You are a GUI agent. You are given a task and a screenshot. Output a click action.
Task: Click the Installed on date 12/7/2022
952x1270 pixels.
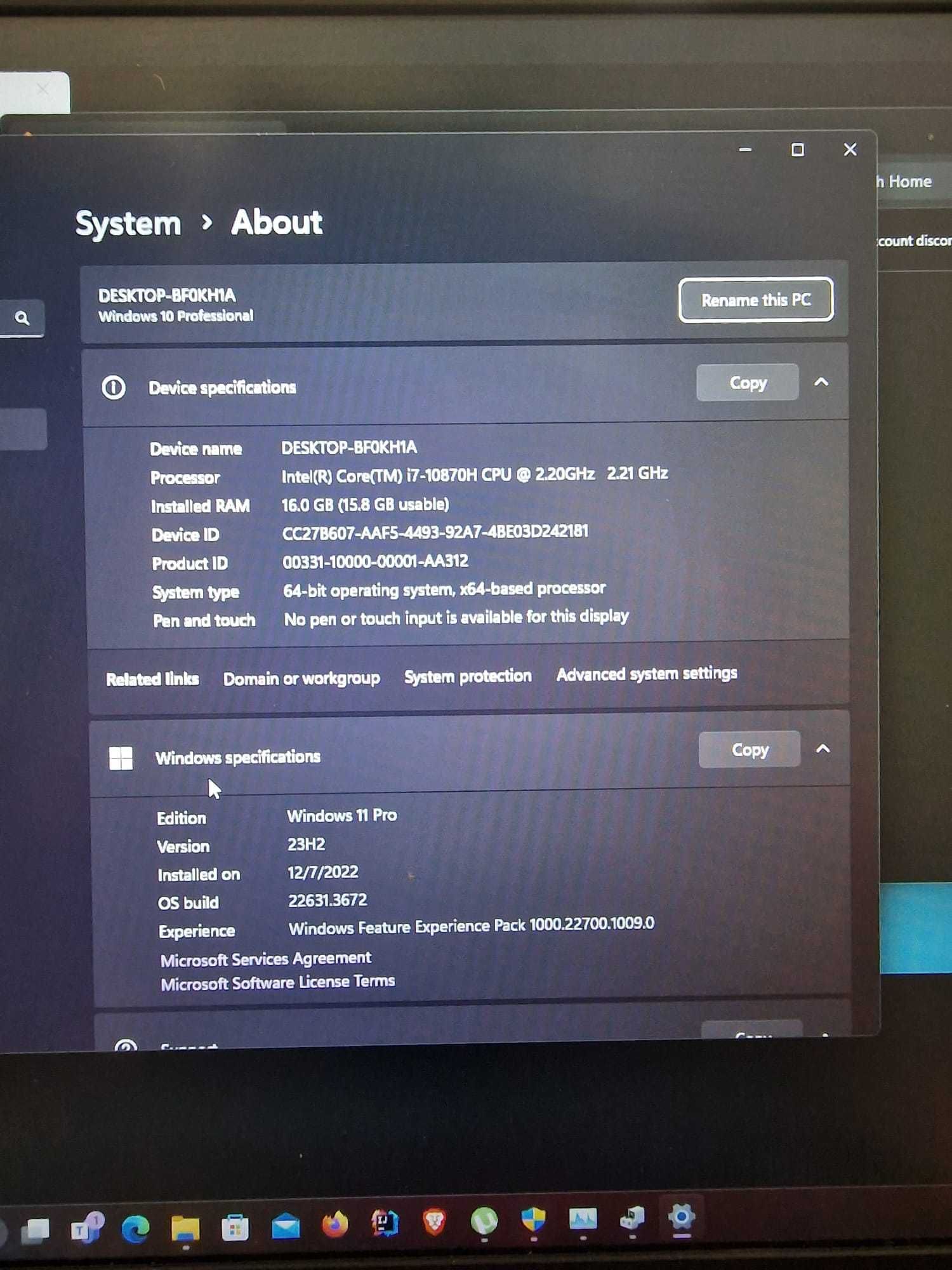click(323, 872)
